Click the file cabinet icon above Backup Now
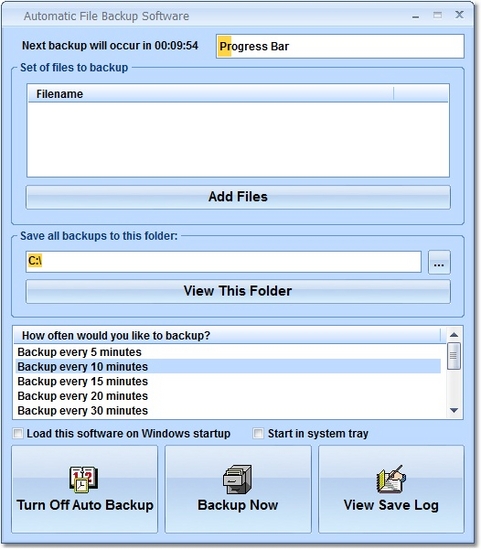Viewport: 481px width, 550px height. [238, 479]
